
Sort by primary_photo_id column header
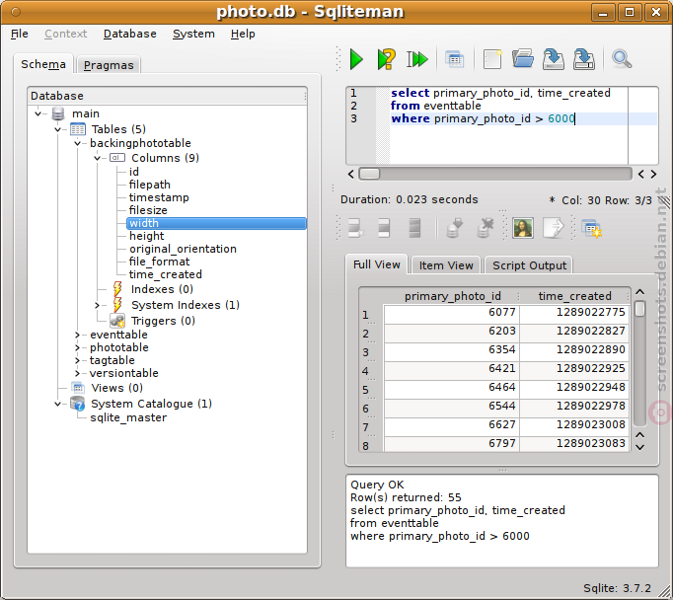pos(452,296)
